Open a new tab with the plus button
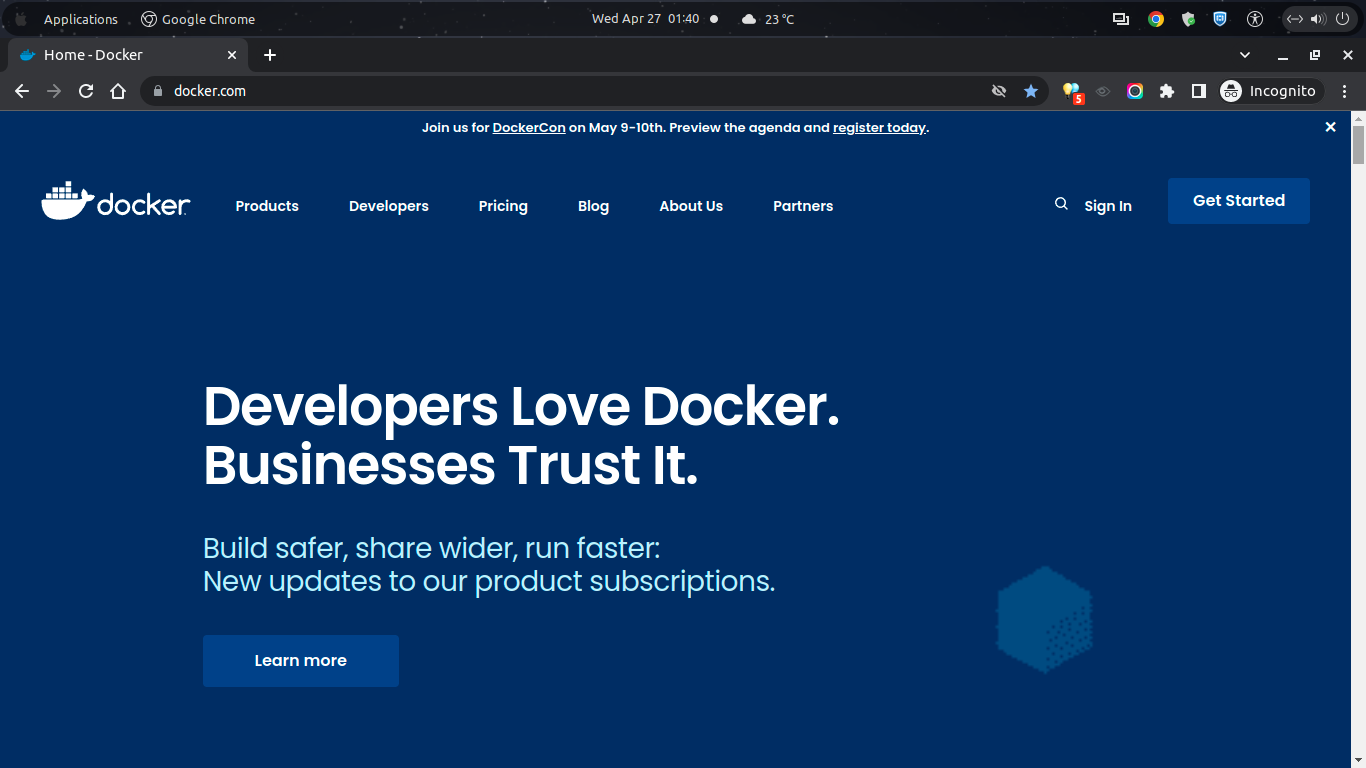The width and height of the screenshot is (1366, 768). [x=270, y=55]
